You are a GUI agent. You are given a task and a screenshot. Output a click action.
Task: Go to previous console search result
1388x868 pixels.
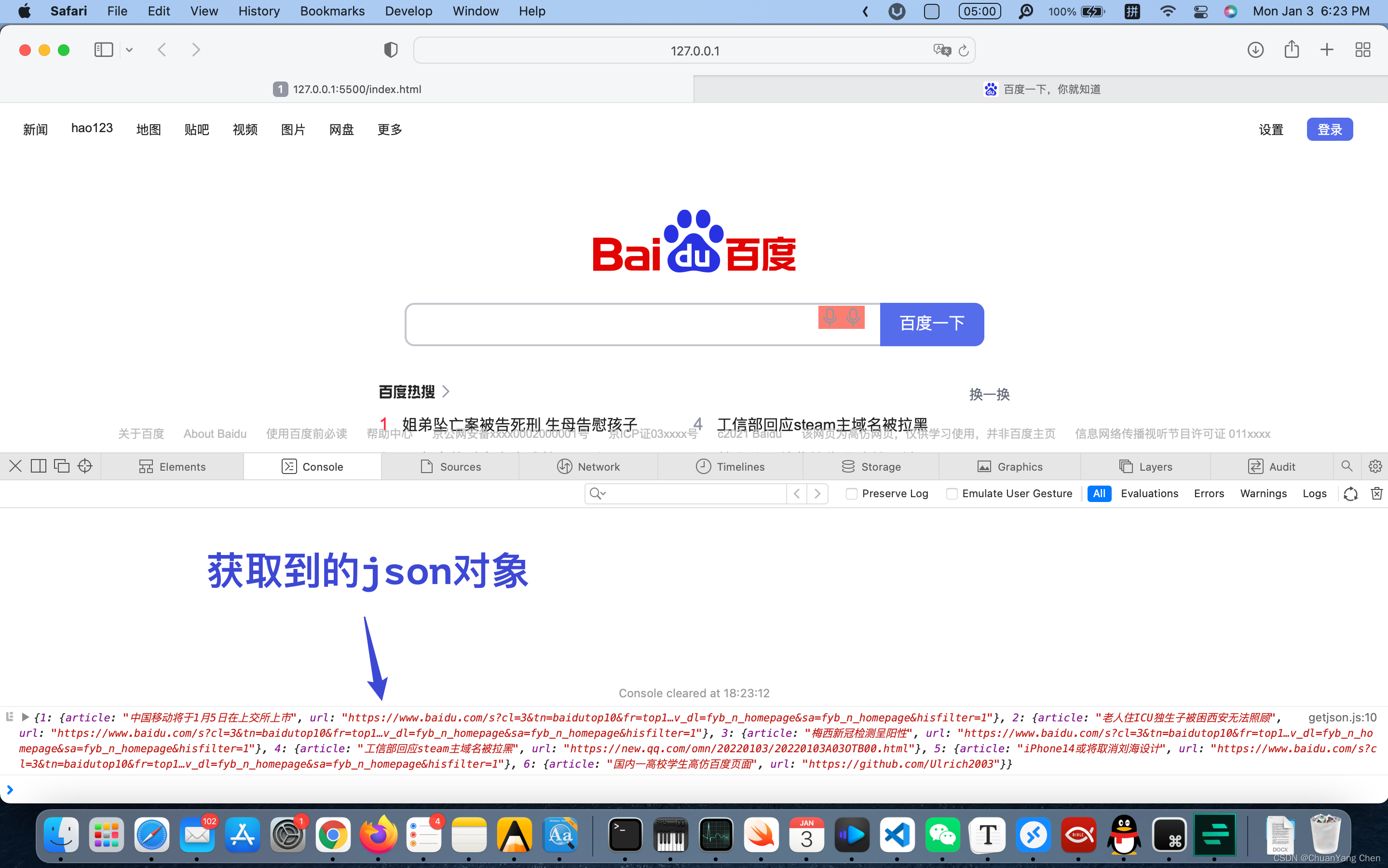[x=796, y=494]
